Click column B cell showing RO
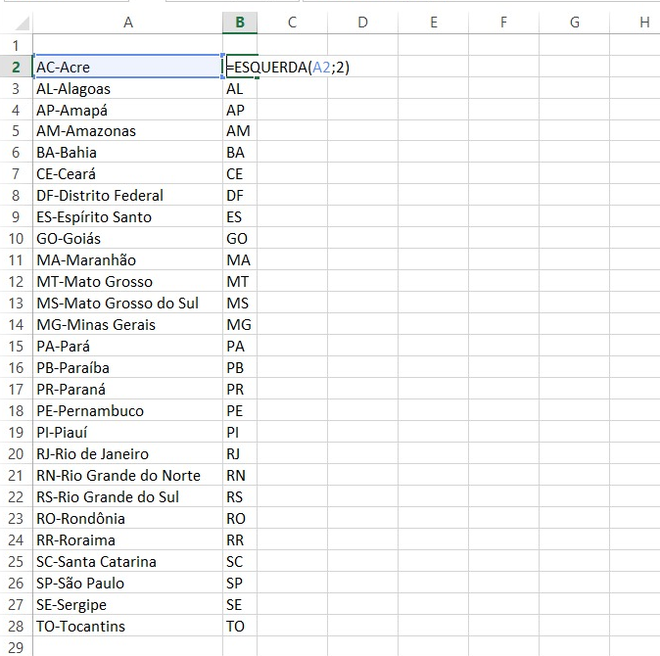This screenshot has width=660, height=656. coord(240,518)
